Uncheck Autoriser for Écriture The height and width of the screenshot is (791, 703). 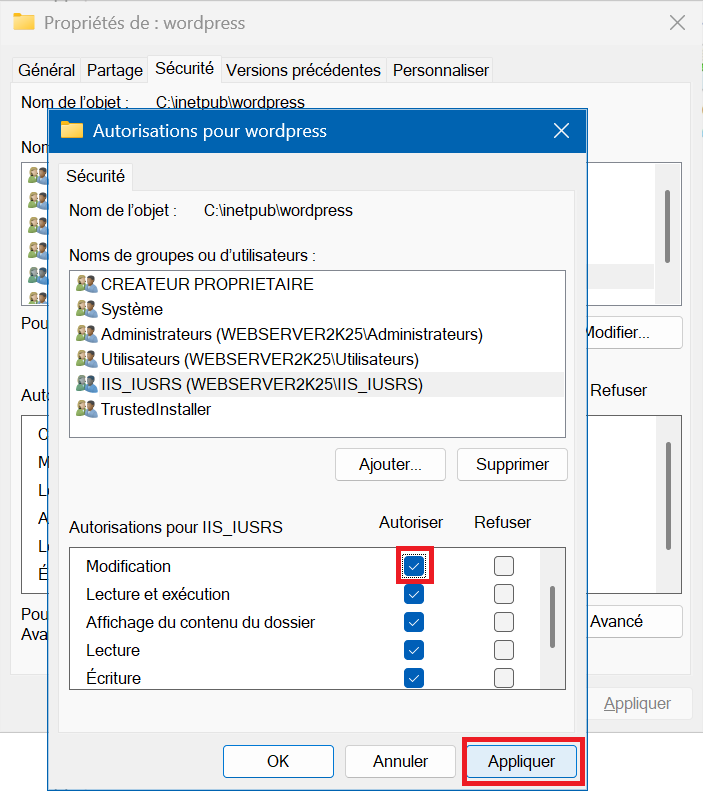[x=414, y=678]
